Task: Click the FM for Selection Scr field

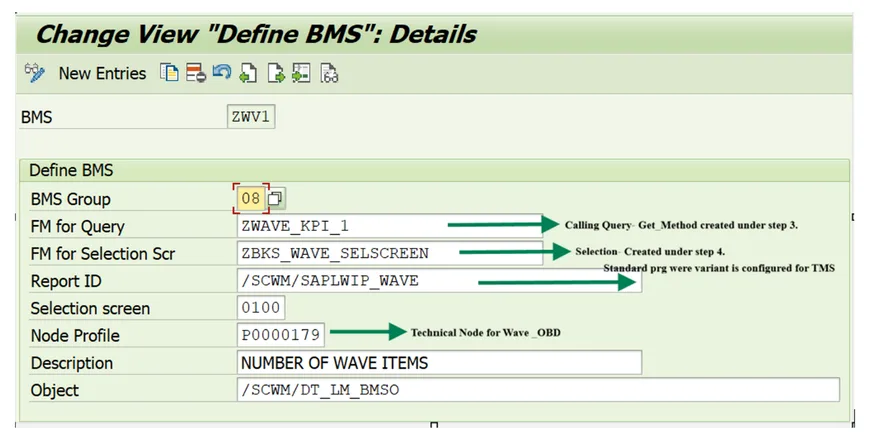Action: point(390,253)
